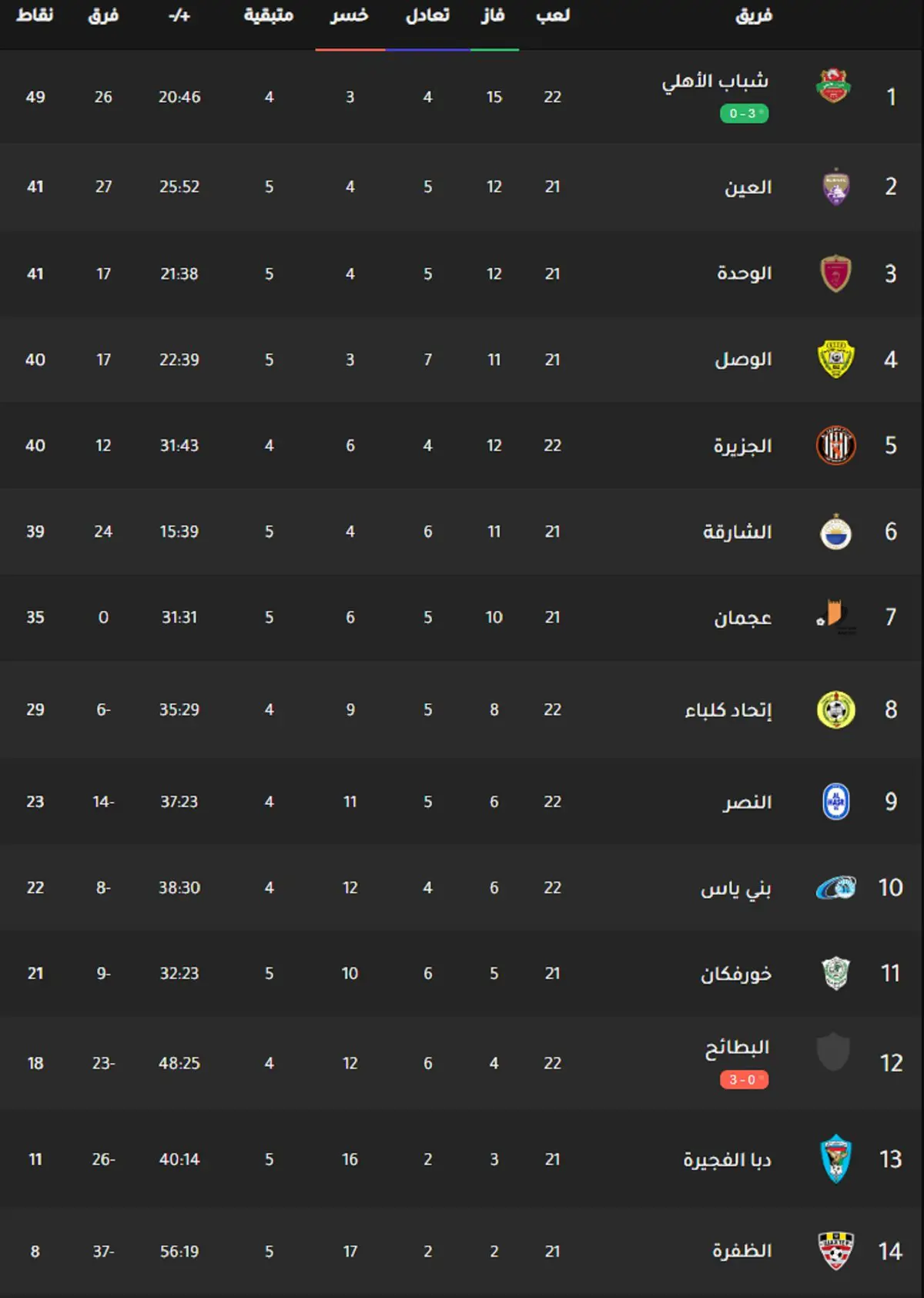924x1298 pixels.
Task: Click the شباب الأهلي club logo
Action: pyautogui.click(x=833, y=86)
